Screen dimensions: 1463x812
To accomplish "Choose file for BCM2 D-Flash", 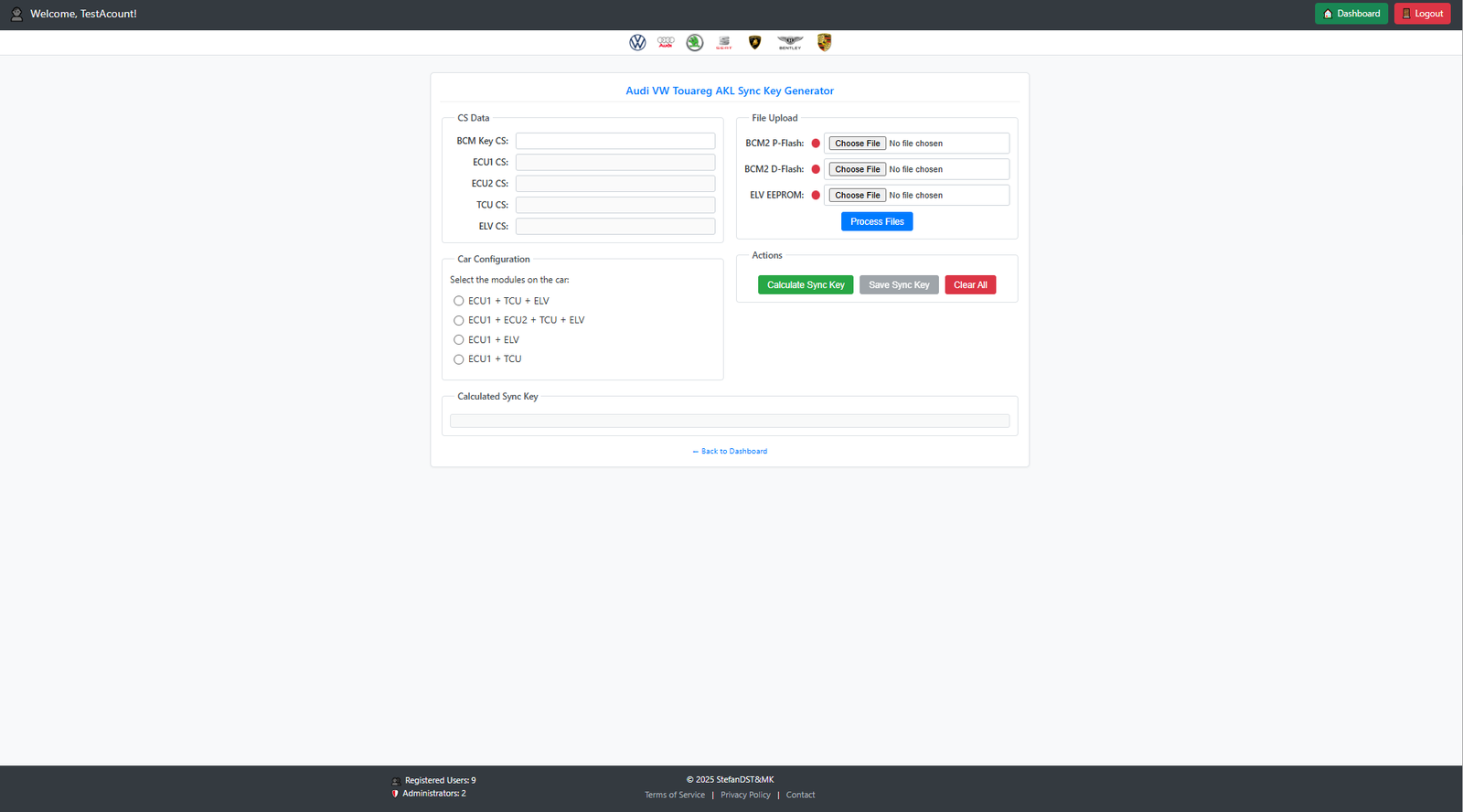I will point(857,169).
